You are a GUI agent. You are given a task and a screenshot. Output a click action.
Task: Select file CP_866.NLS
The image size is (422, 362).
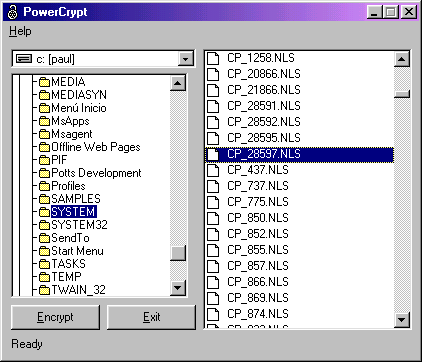point(258,282)
